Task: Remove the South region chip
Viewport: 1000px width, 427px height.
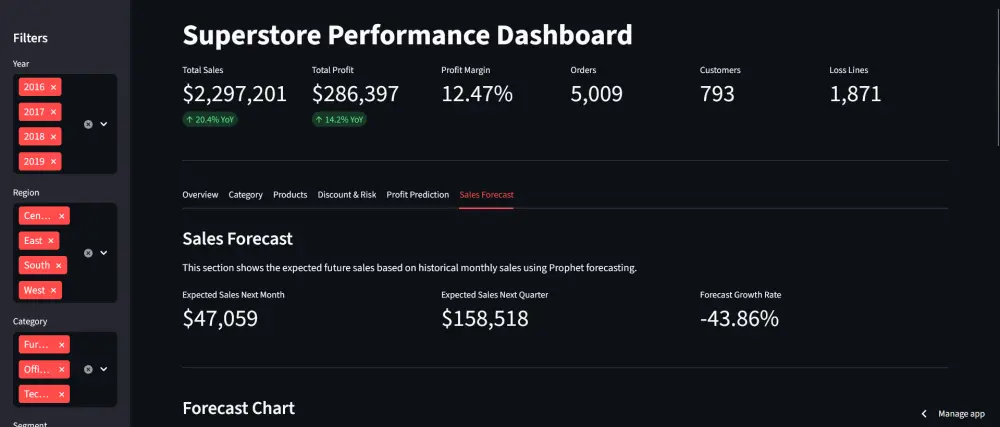Action: click(59, 266)
